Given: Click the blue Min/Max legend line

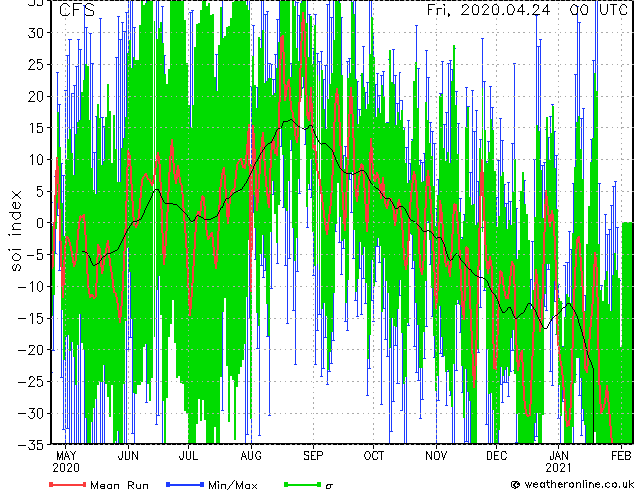Looking at the screenshot, I should 185,484.
